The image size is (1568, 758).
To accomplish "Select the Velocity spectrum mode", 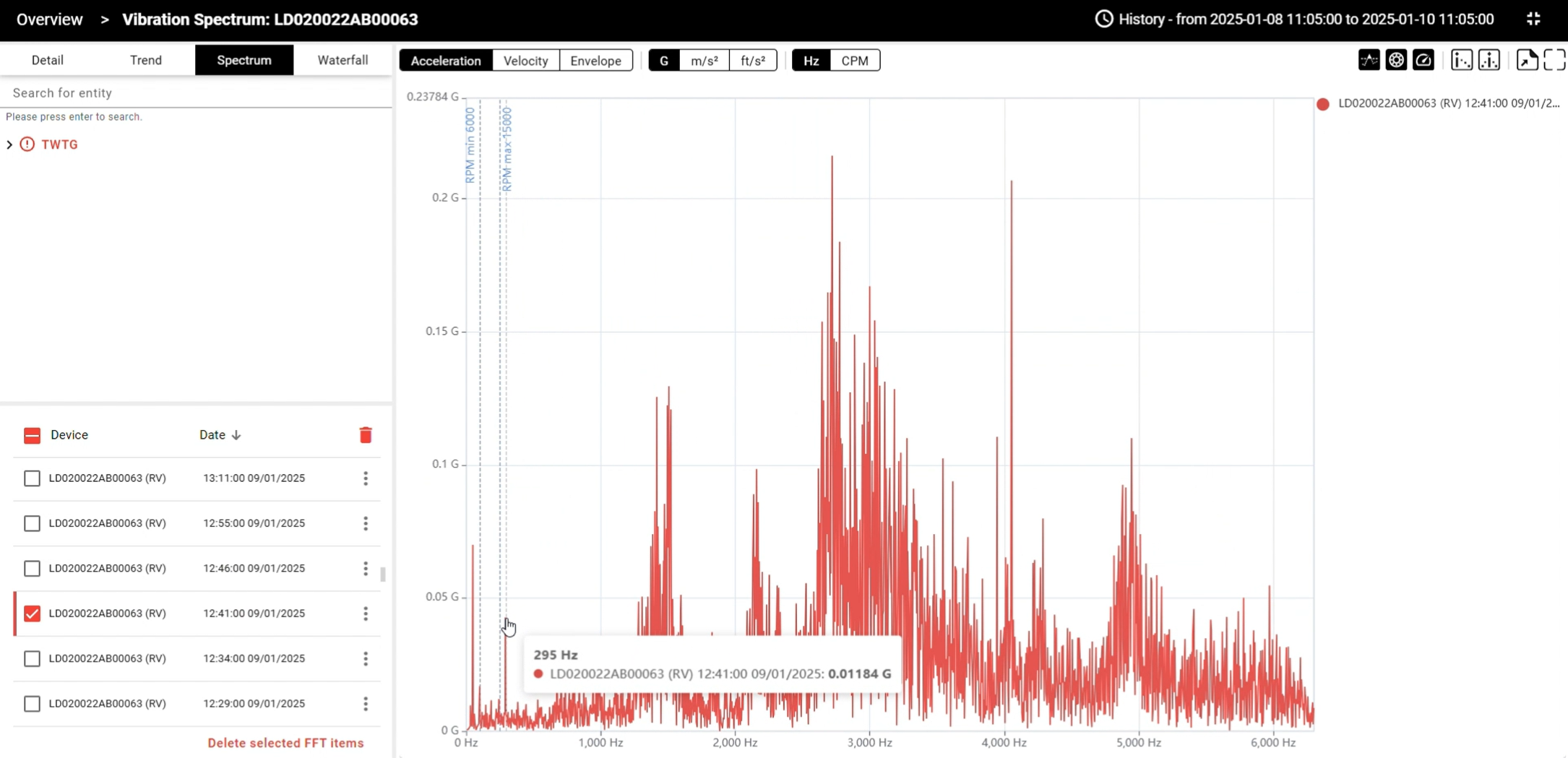I will (525, 61).
